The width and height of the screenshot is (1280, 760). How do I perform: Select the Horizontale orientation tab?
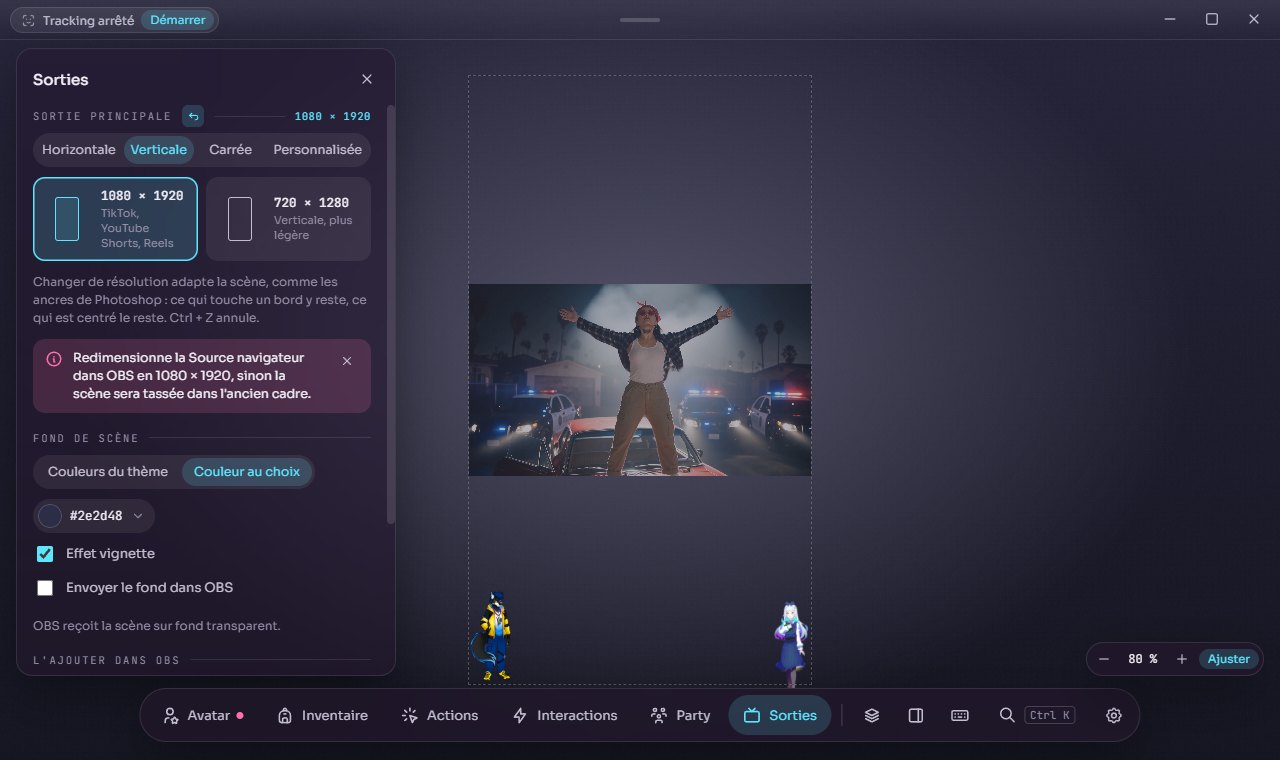pos(79,150)
